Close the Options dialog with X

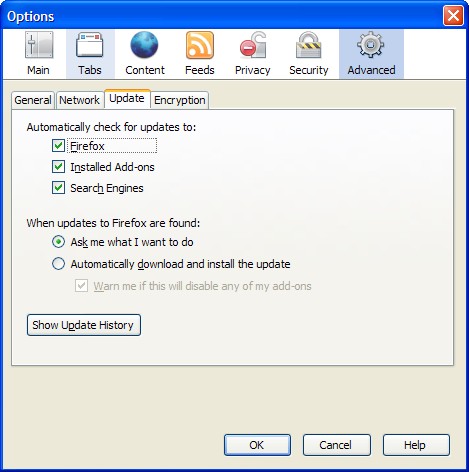[x=453, y=15]
